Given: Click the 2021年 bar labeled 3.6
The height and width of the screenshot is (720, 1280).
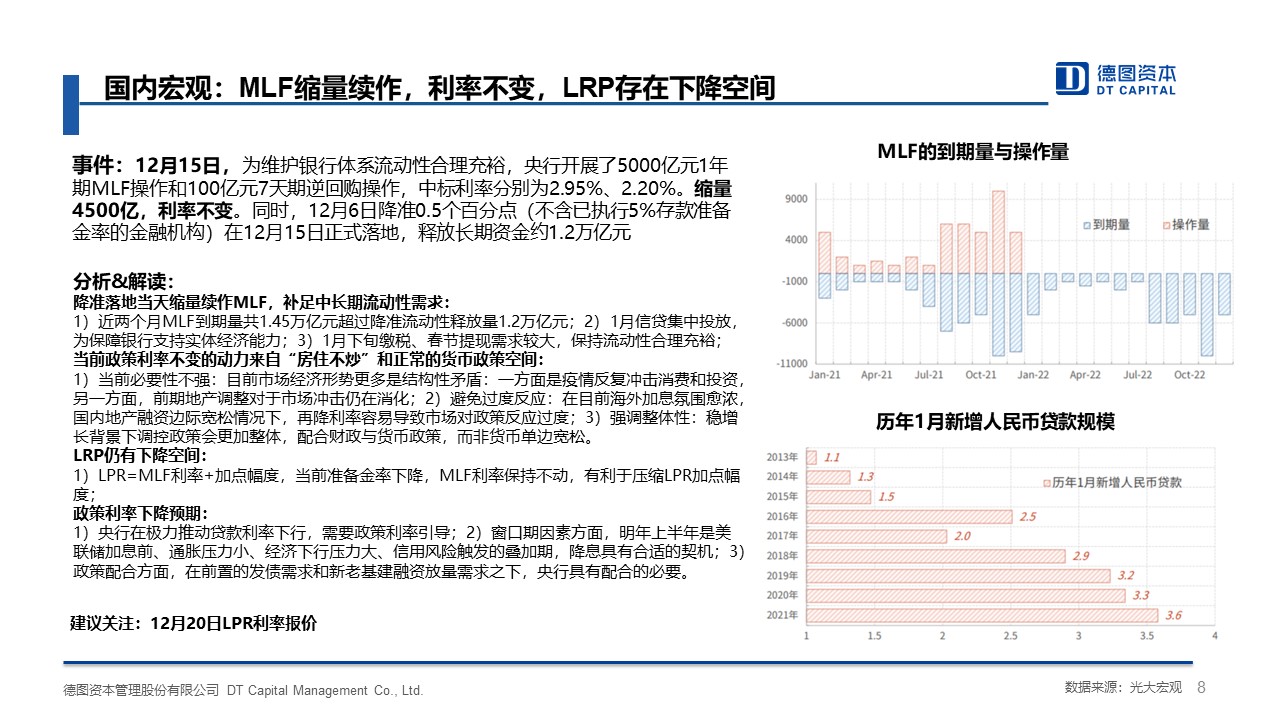Looking at the screenshot, I should pos(981,615).
